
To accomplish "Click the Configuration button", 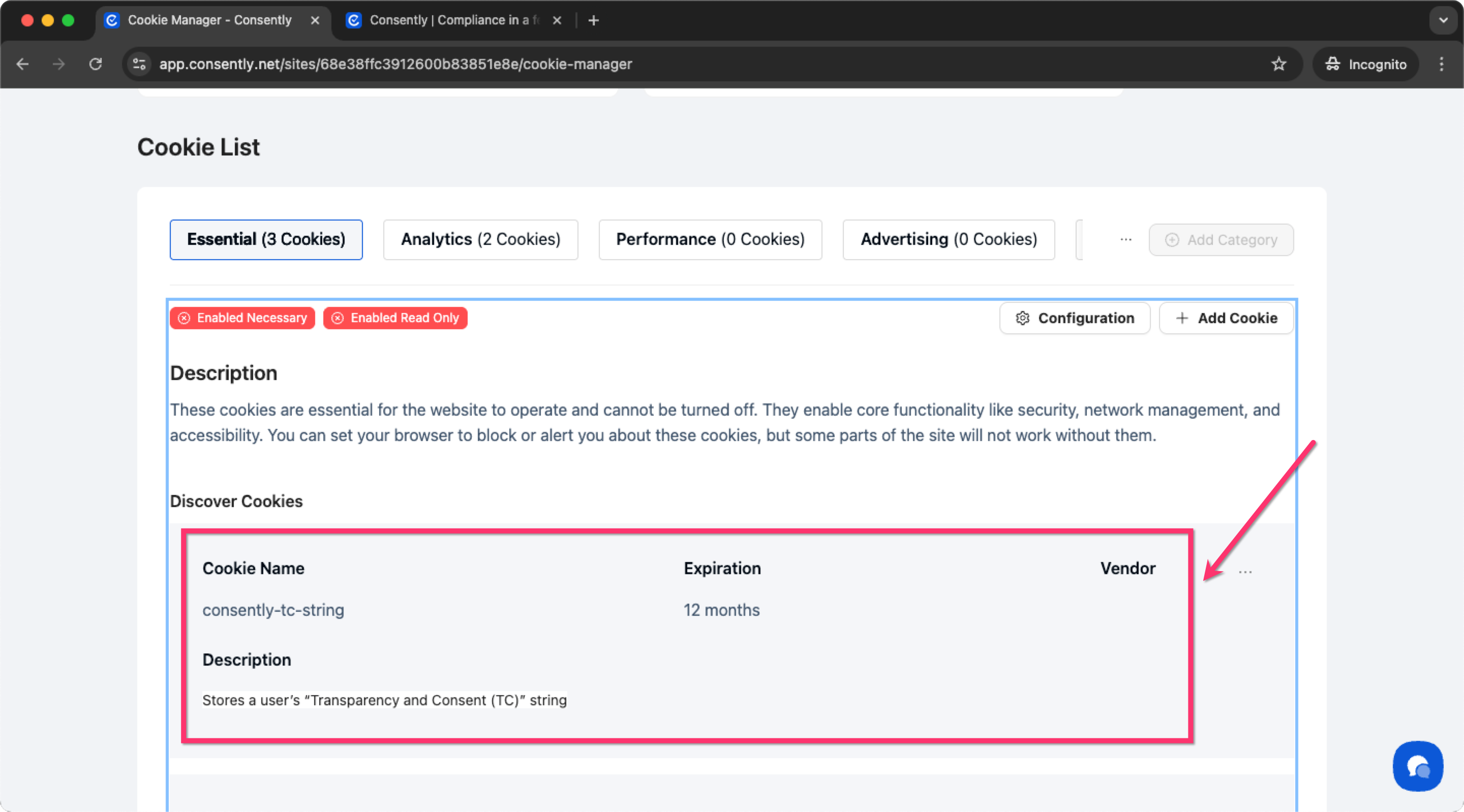I will pyautogui.click(x=1074, y=318).
